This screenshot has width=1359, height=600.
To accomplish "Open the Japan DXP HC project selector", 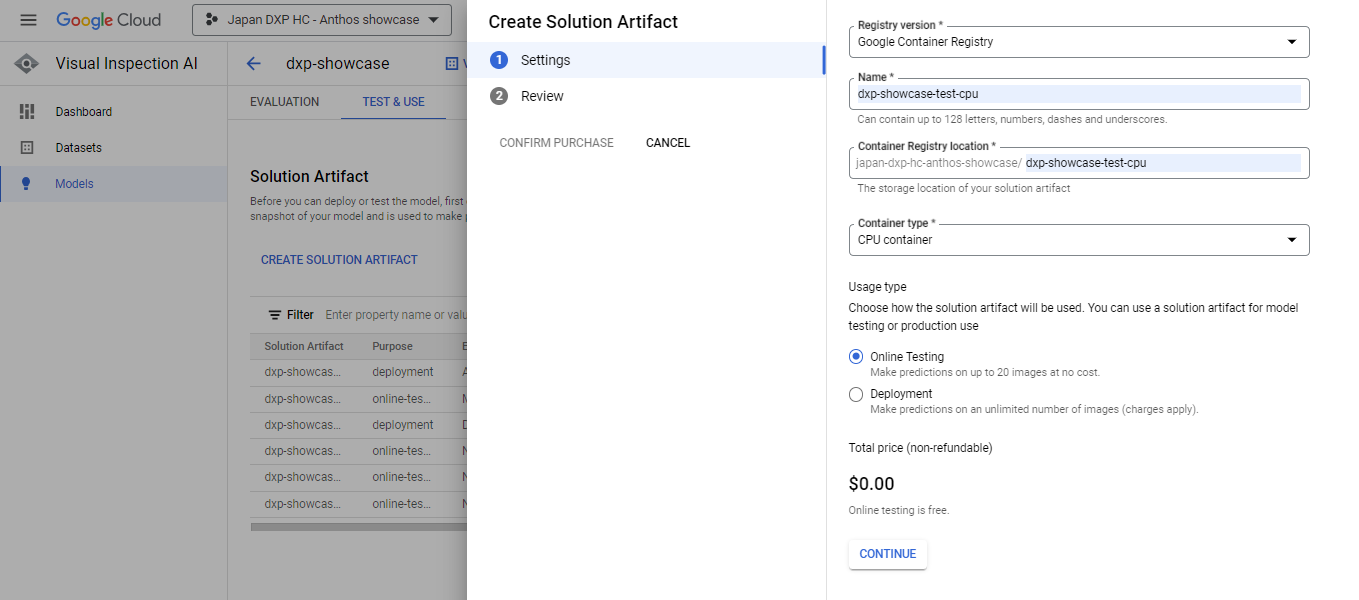I will pyautogui.click(x=322, y=20).
